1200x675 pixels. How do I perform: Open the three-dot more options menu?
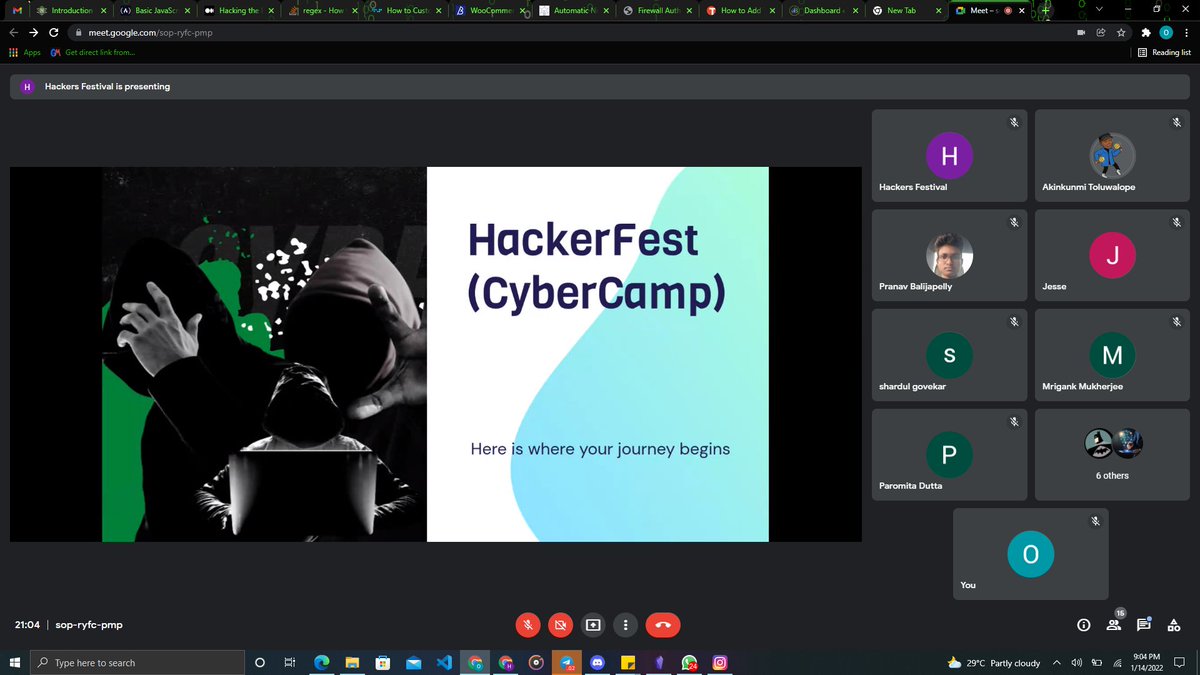tap(626, 625)
